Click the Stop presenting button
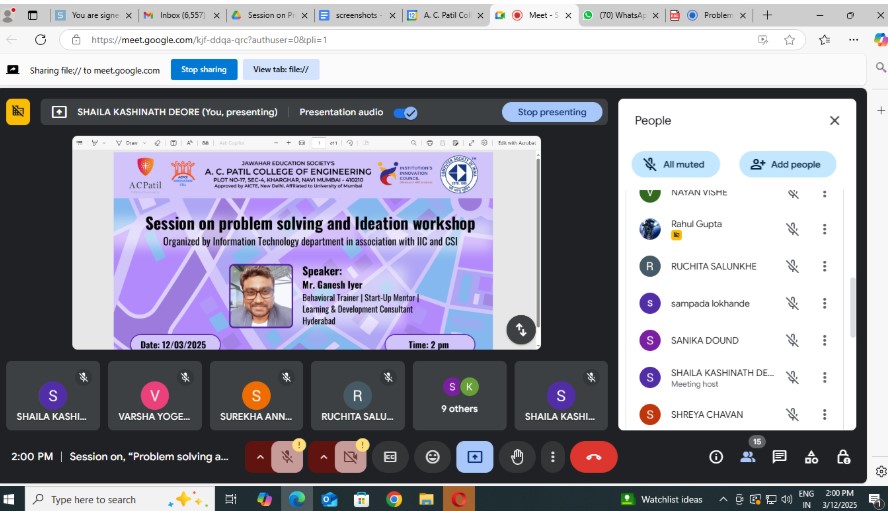Viewport: 888px width, 511px height. coord(552,113)
